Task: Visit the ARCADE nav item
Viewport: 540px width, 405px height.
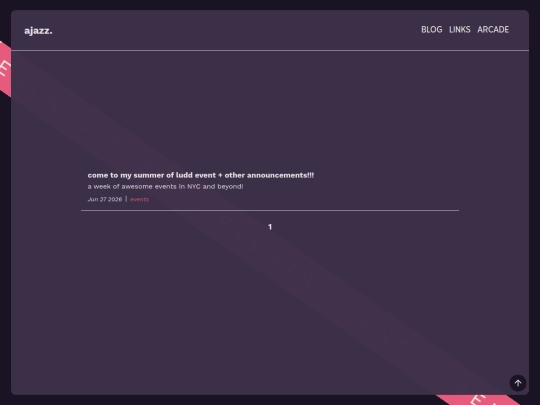Action: (493, 30)
